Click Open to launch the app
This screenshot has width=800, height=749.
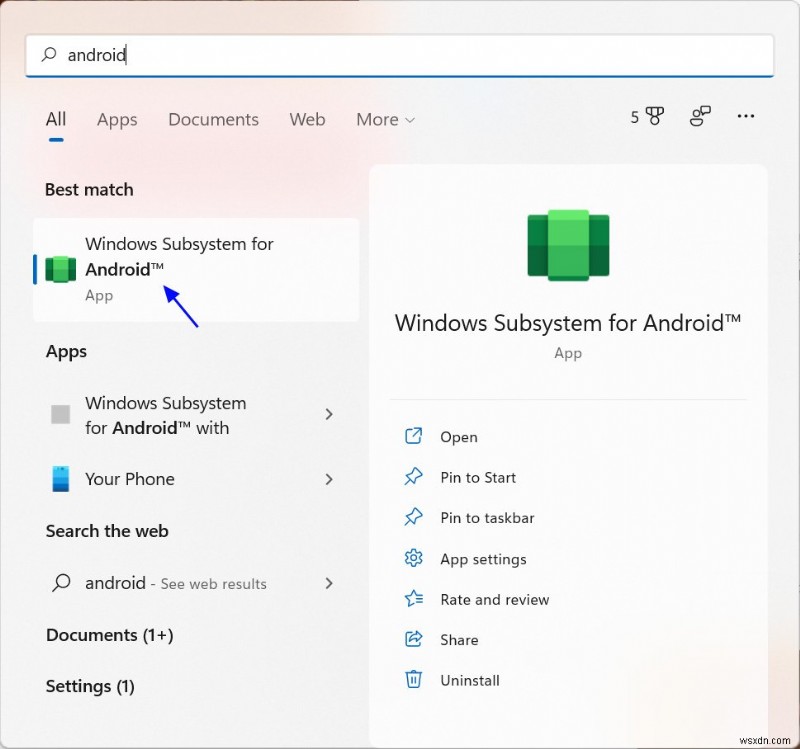tap(458, 437)
